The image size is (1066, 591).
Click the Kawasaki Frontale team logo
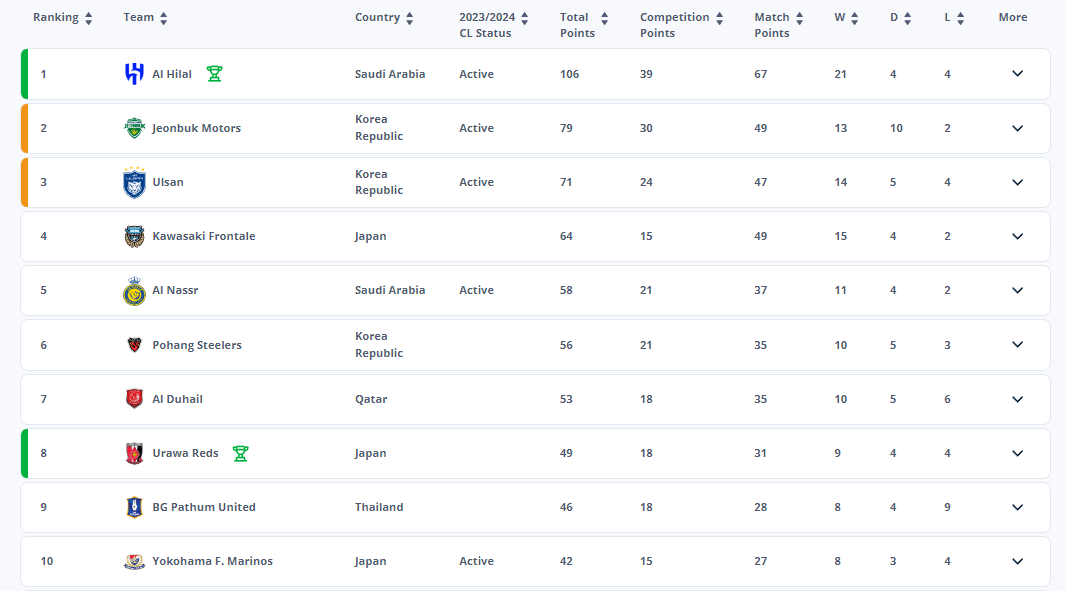click(x=134, y=236)
